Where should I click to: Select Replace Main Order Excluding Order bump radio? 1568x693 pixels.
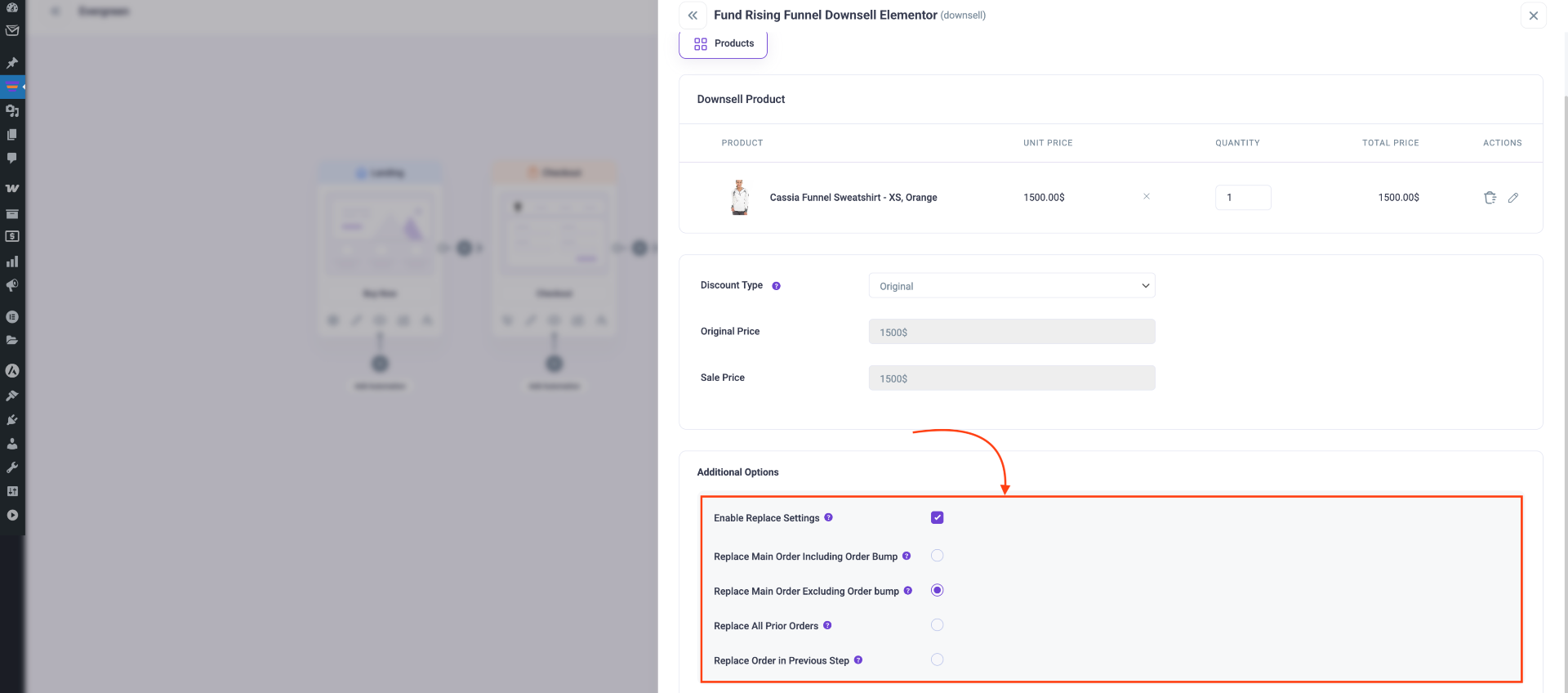938,590
